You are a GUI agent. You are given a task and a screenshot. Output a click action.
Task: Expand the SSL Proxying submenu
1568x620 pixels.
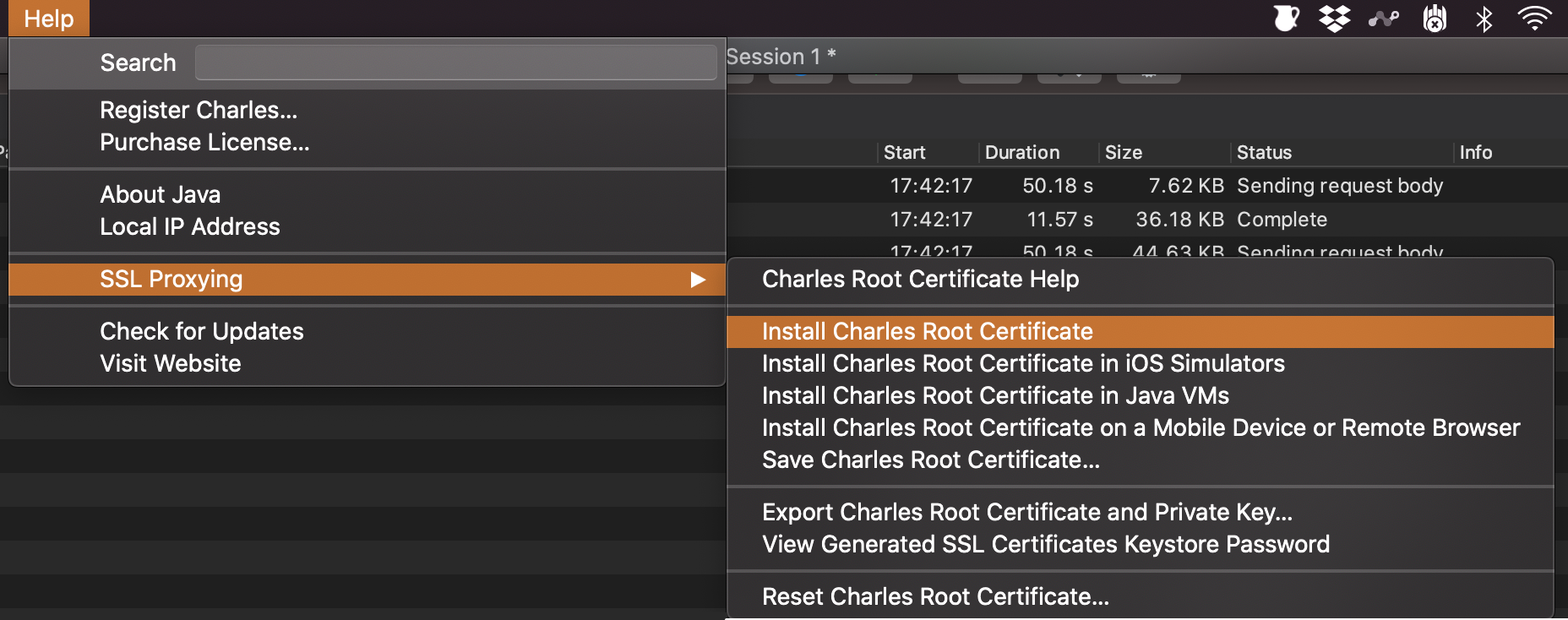click(x=367, y=279)
